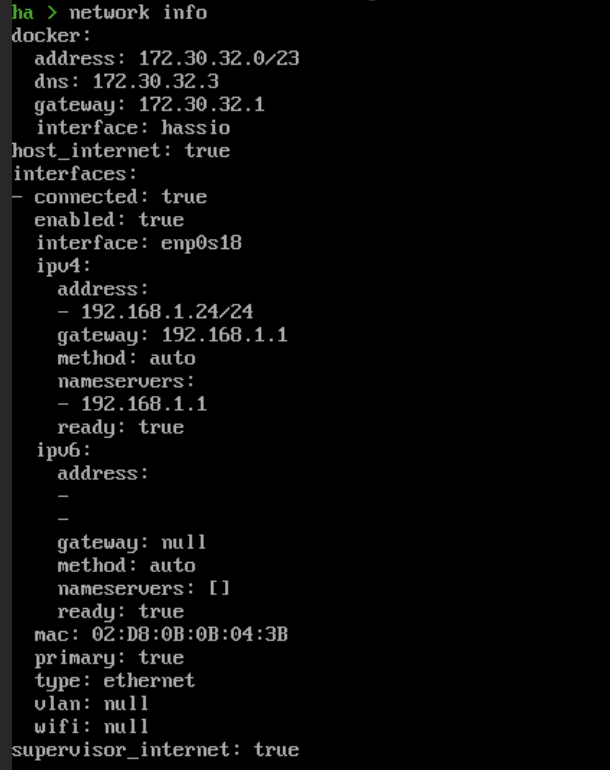This screenshot has height=770, width=610.
Task: Select IPv4 address 192.168.1.24/24
Action: (x=167, y=312)
